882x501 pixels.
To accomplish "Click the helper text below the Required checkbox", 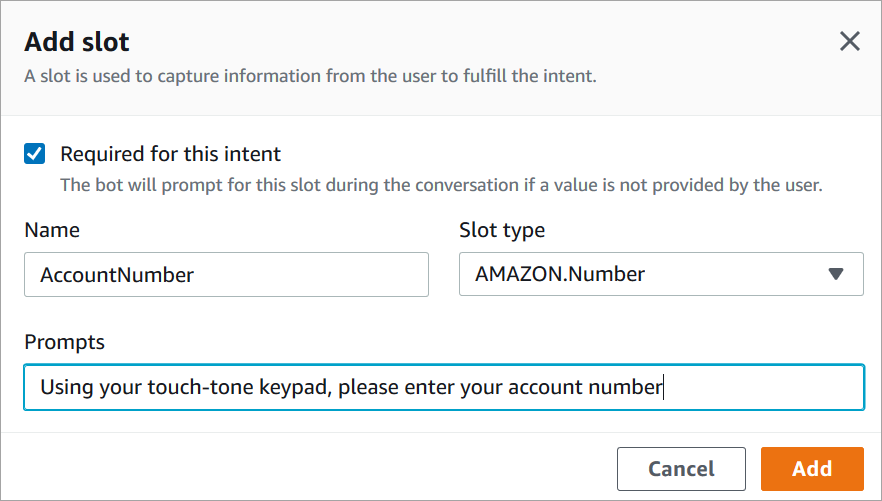I will tap(440, 185).
